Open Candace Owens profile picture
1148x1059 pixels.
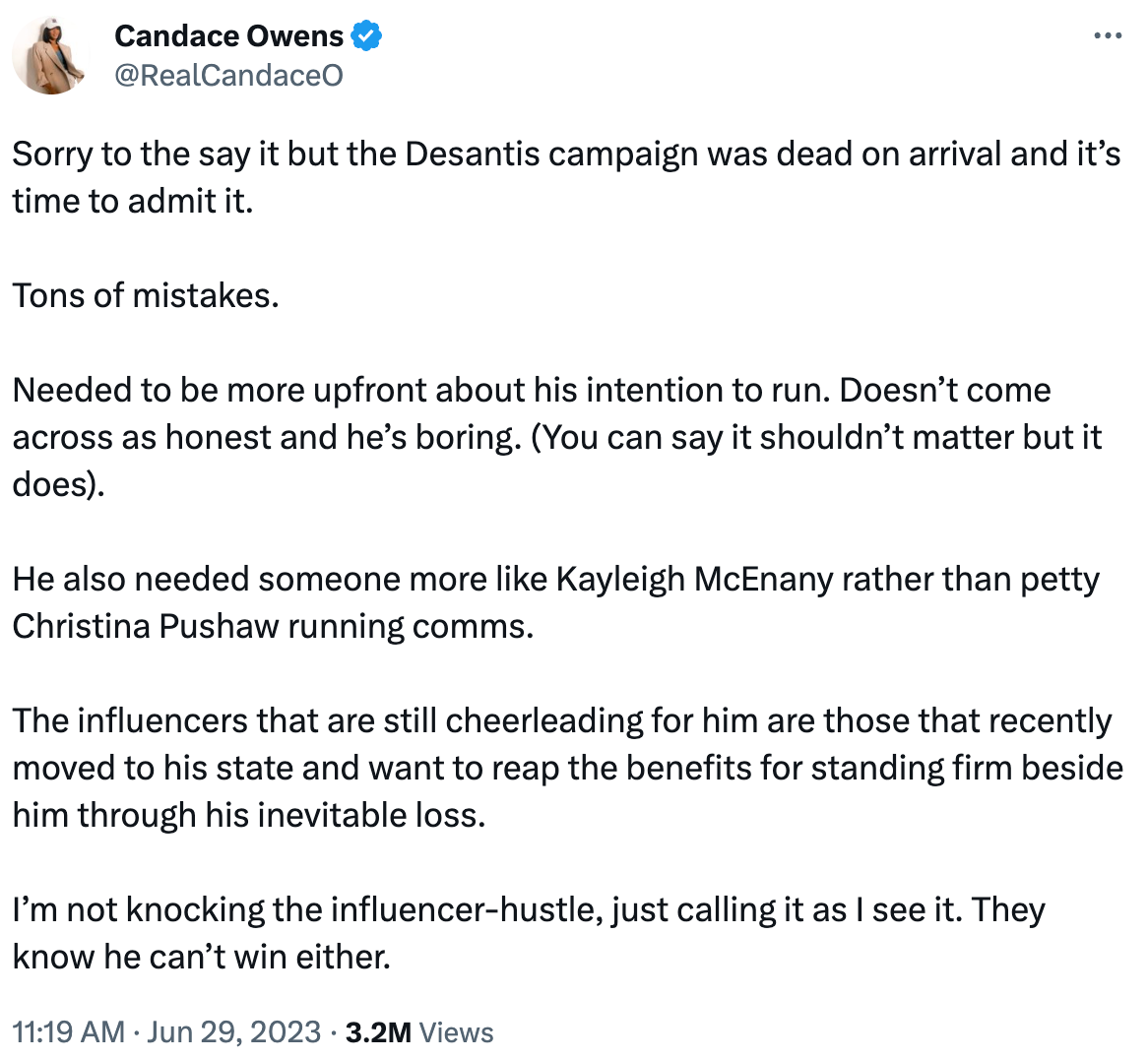[x=50, y=56]
